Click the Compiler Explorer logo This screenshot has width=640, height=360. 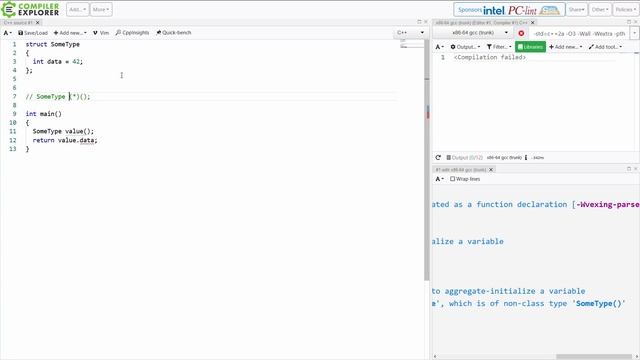point(31,9)
